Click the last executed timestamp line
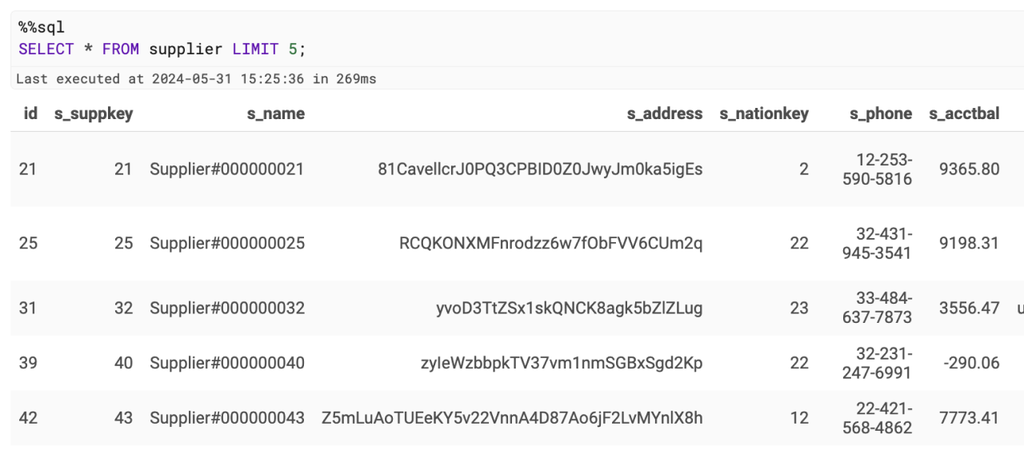 click(196, 79)
